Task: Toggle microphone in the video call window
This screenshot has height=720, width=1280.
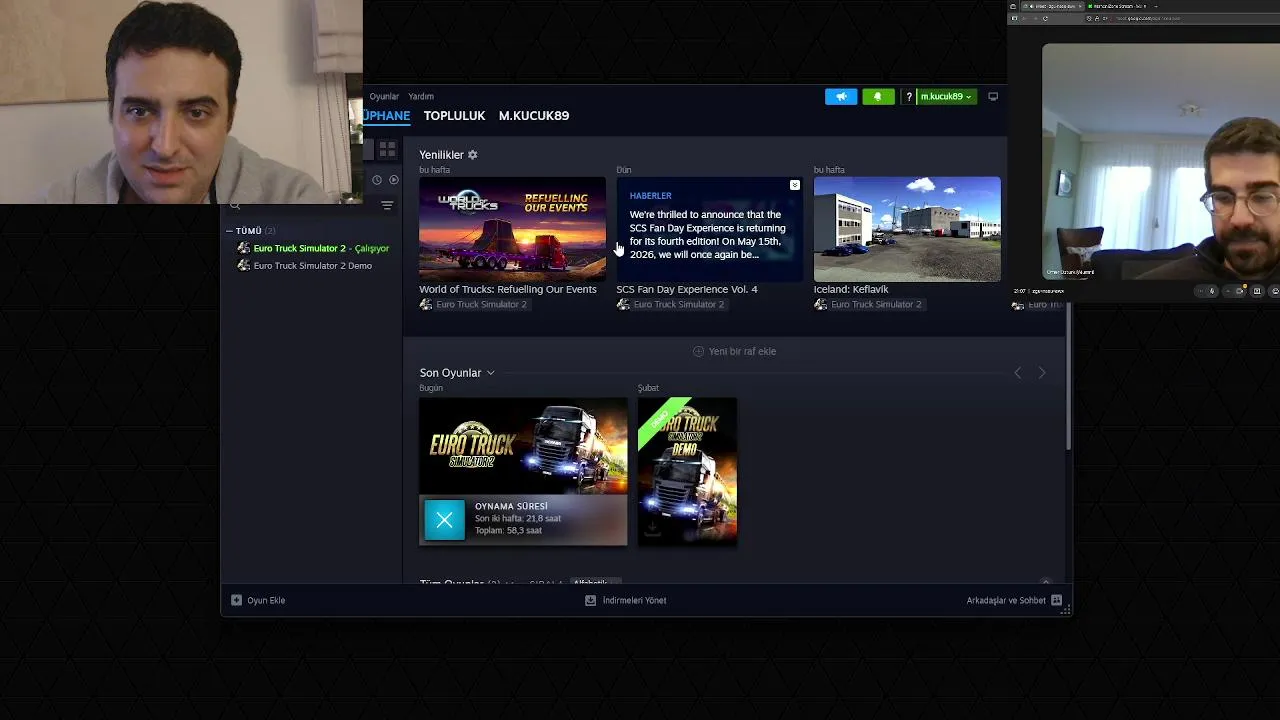Action: click(1212, 291)
